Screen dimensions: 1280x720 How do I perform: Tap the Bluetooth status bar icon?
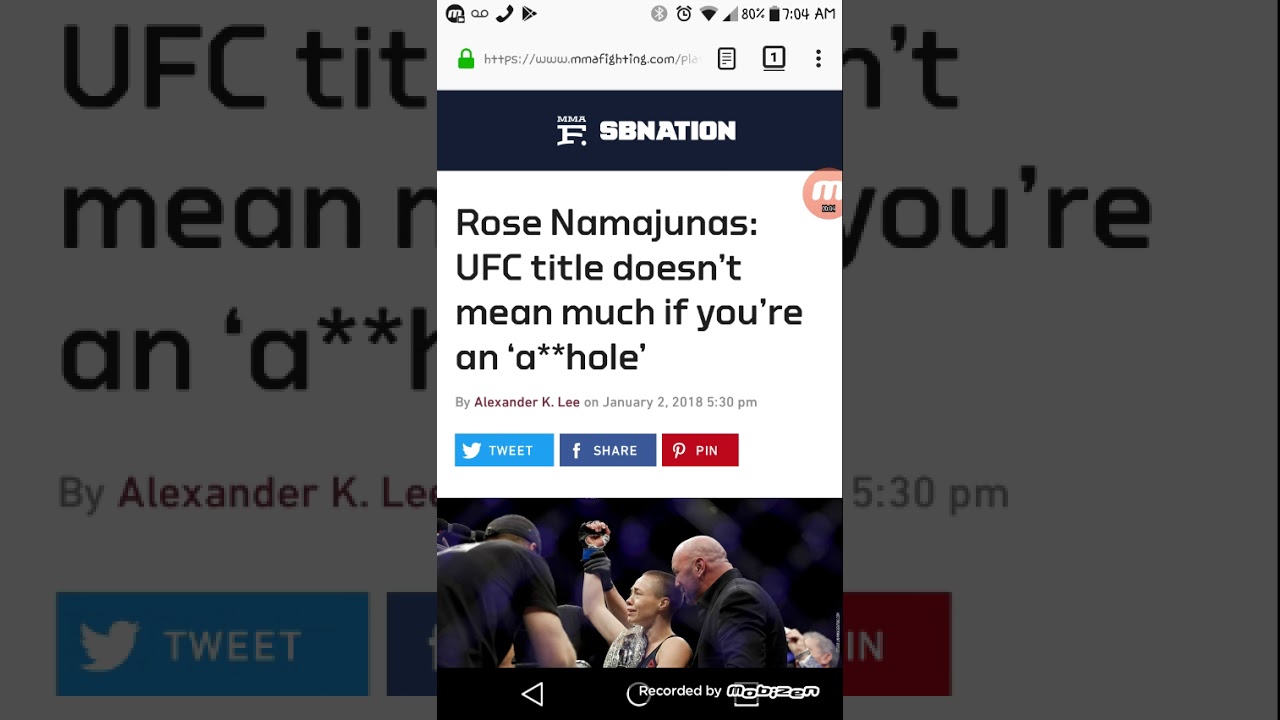pos(659,14)
